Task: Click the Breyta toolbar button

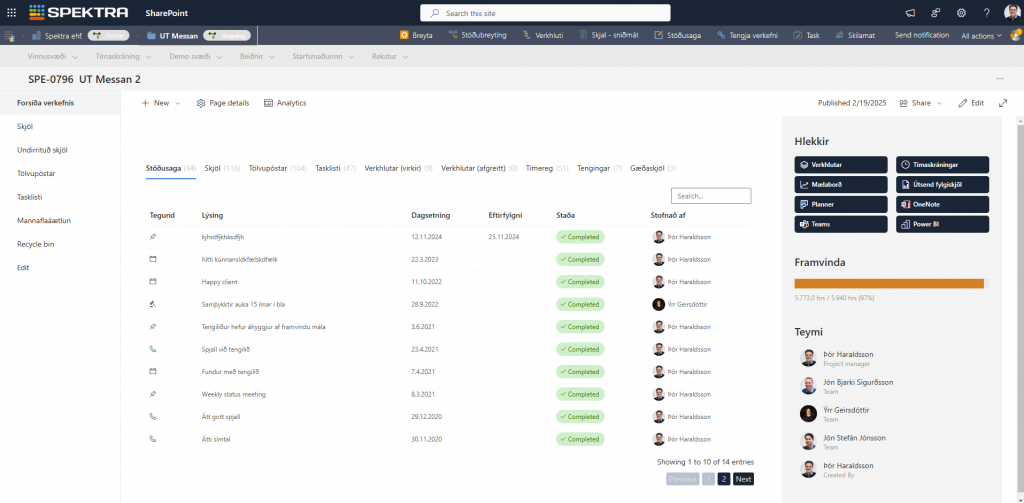Action: pos(416,35)
